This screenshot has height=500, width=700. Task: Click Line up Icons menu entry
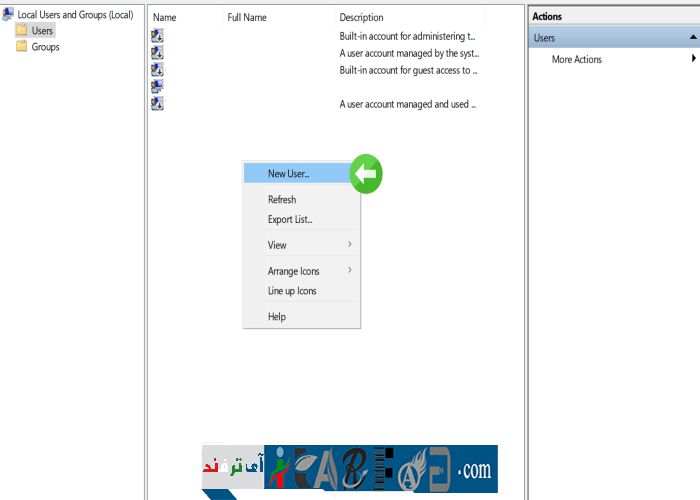[292, 291]
